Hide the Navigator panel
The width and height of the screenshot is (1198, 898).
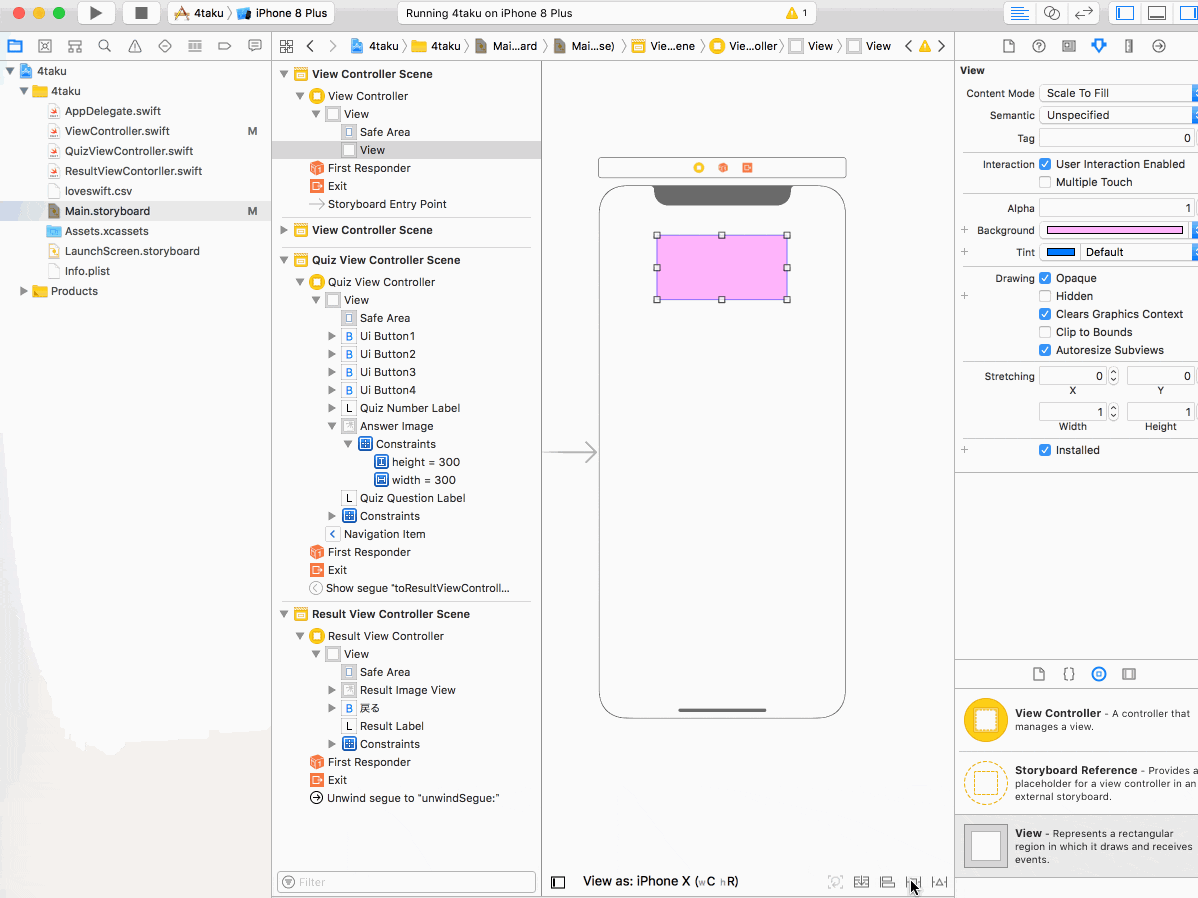tap(1125, 13)
